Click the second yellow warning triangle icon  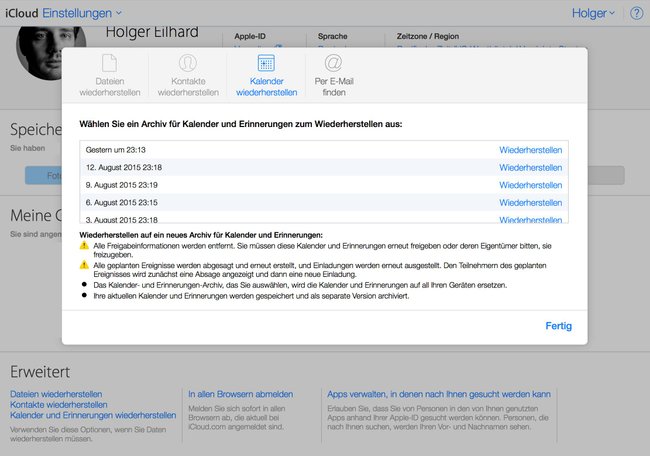pos(84,264)
